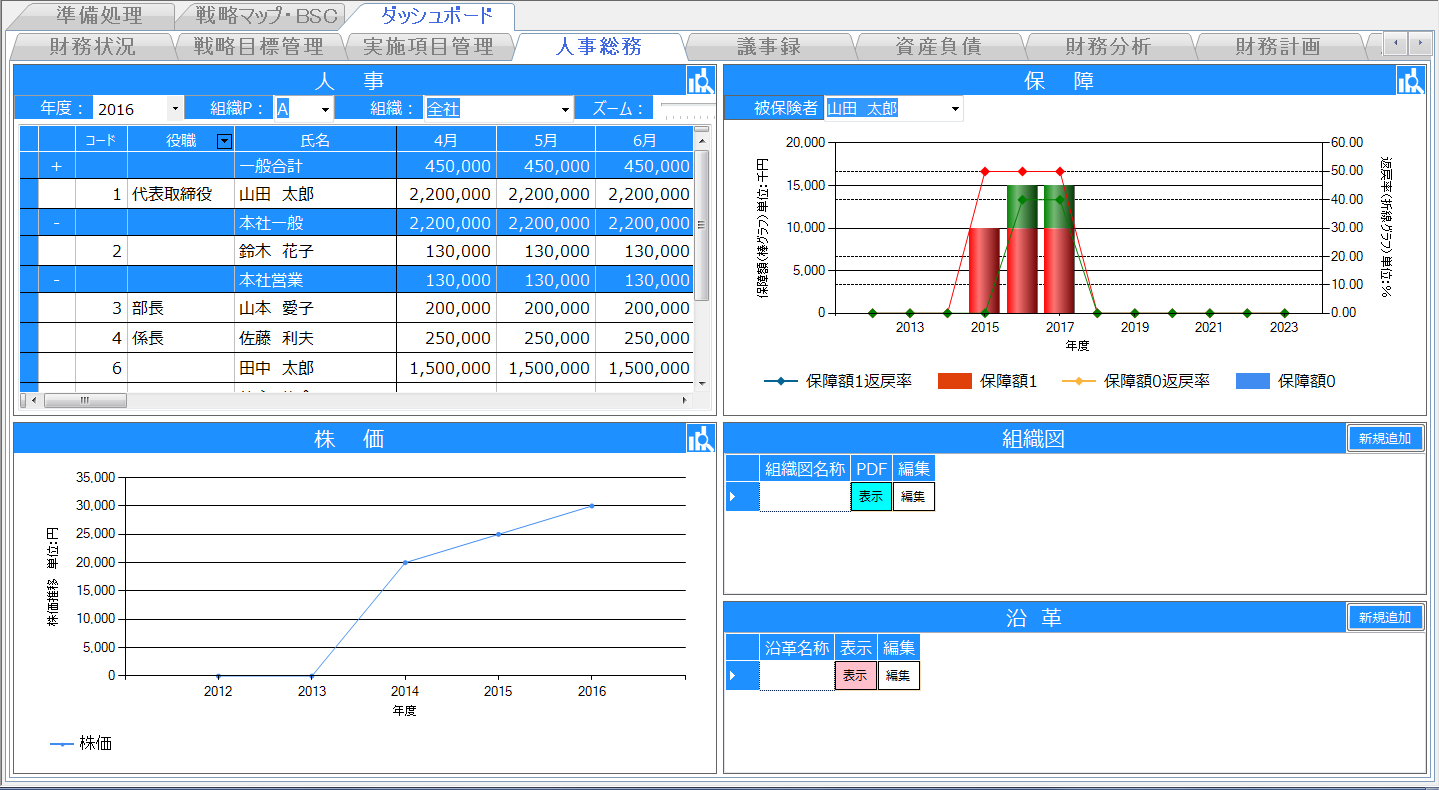Viewport: 1439px width, 790px height.
Task: Click chart analysis icon in 保障 panel header
Action: click(1410, 81)
